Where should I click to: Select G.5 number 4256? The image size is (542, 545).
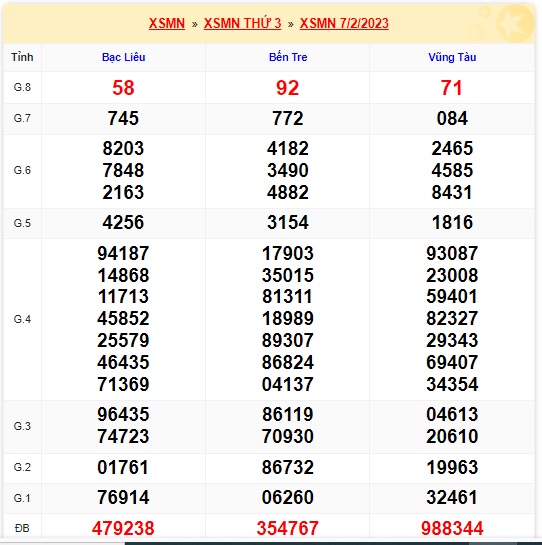(123, 222)
